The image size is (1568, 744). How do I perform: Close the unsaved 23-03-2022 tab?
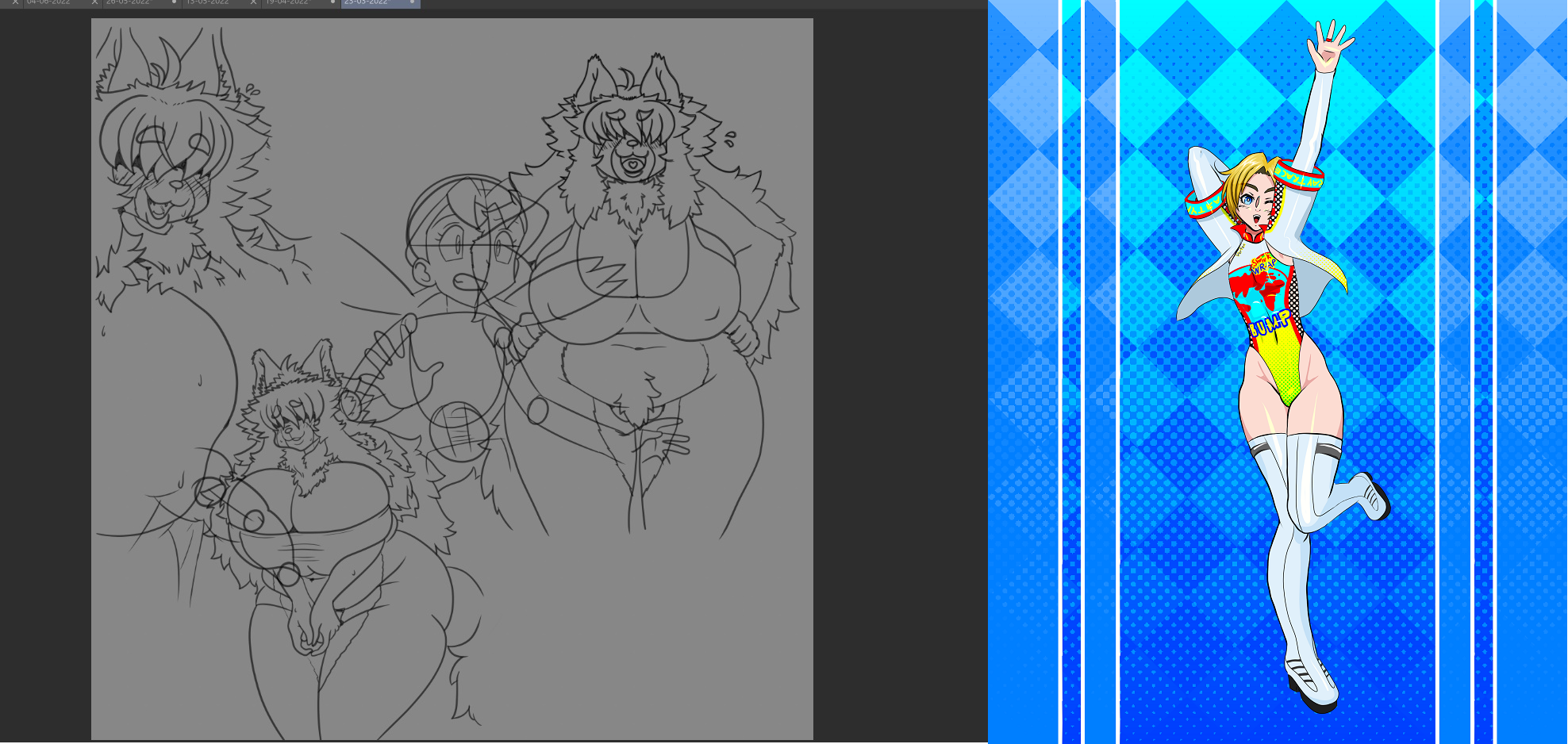point(412,2)
